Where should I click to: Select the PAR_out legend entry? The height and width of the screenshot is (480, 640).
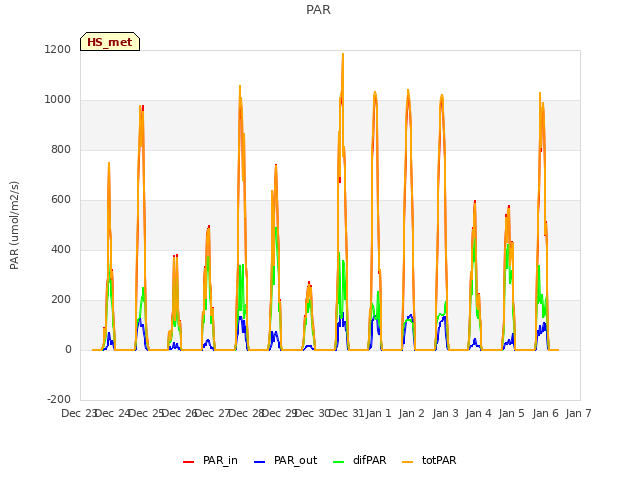point(285,461)
